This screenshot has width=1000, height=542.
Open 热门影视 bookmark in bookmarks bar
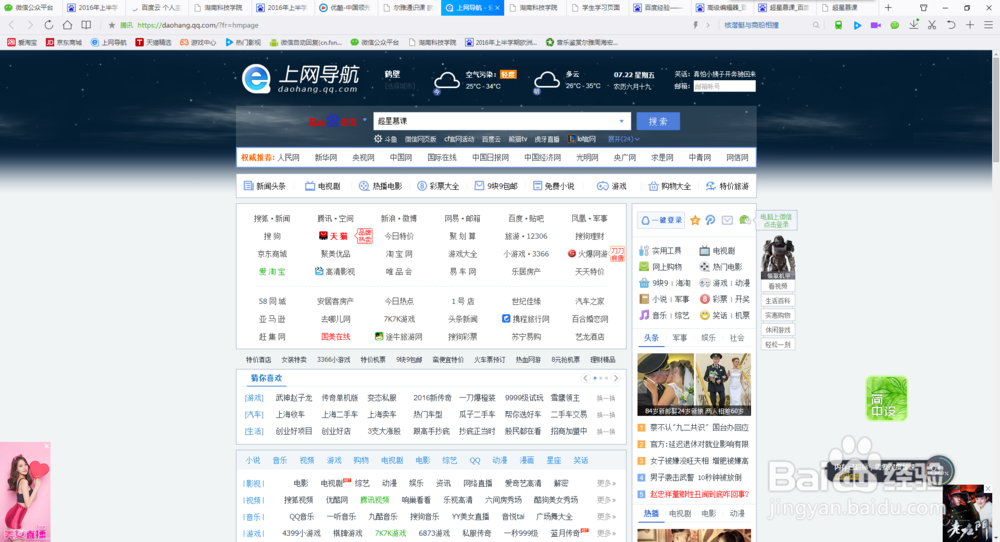click(243, 43)
